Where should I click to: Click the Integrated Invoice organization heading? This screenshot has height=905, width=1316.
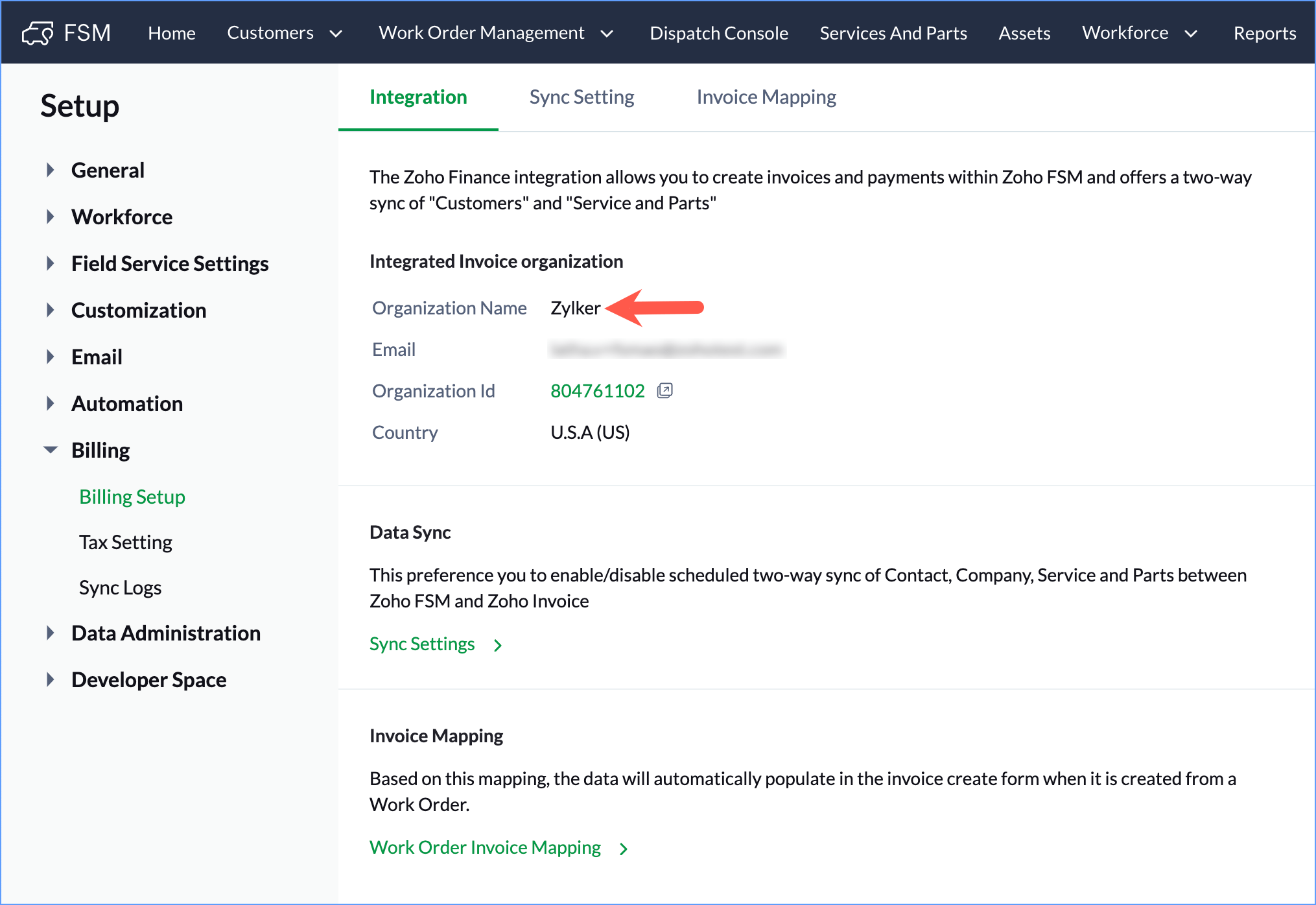point(497,261)
